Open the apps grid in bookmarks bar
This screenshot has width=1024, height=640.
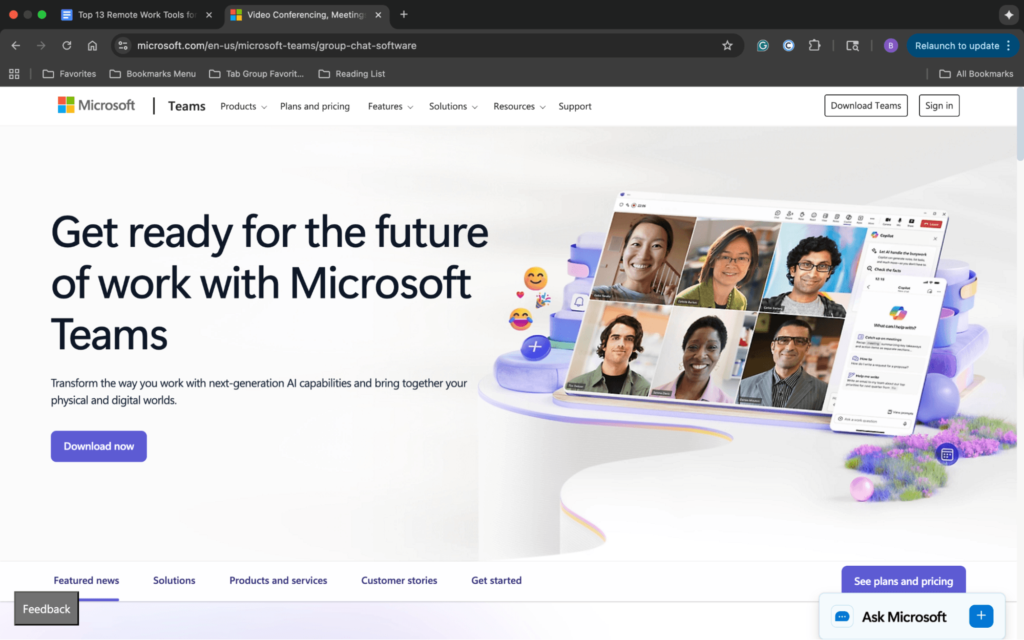click(x=14, y=74)
